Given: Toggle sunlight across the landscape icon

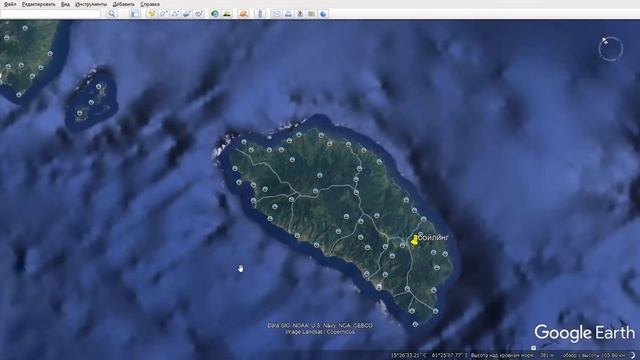Looking at the screenshot, I should tap(227, 13).
